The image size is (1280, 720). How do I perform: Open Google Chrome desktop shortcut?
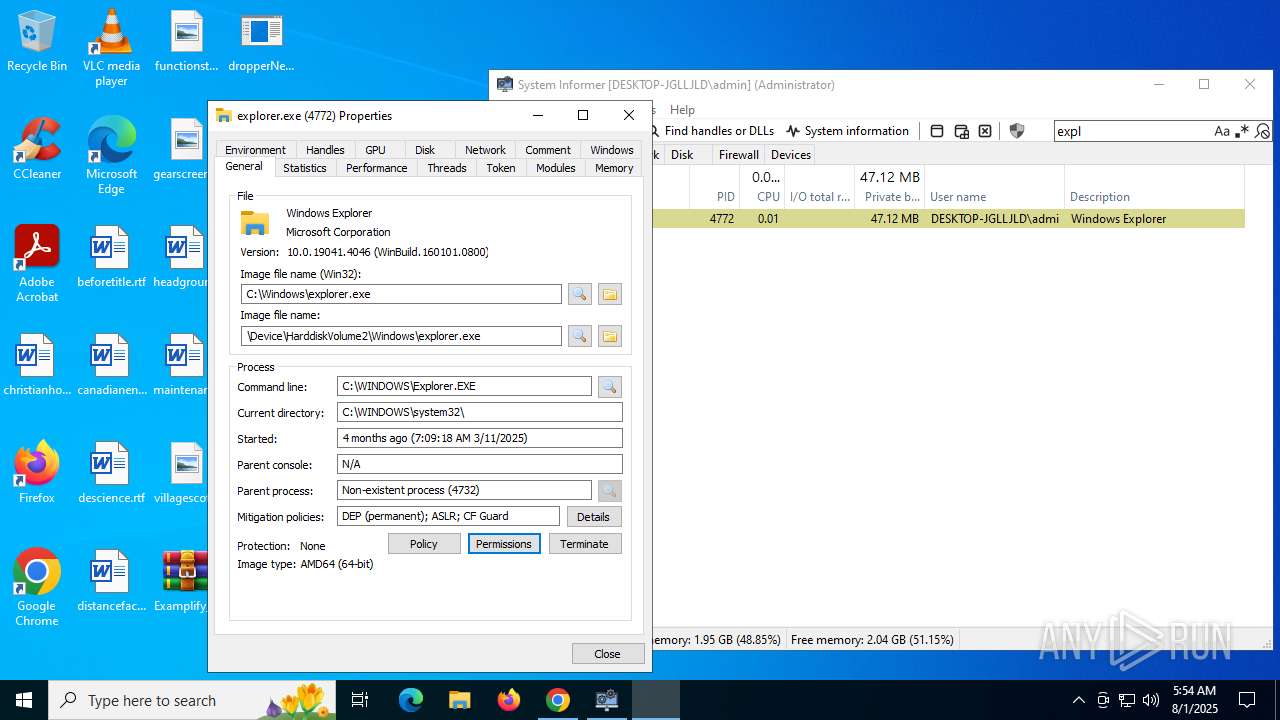point(37,588)
